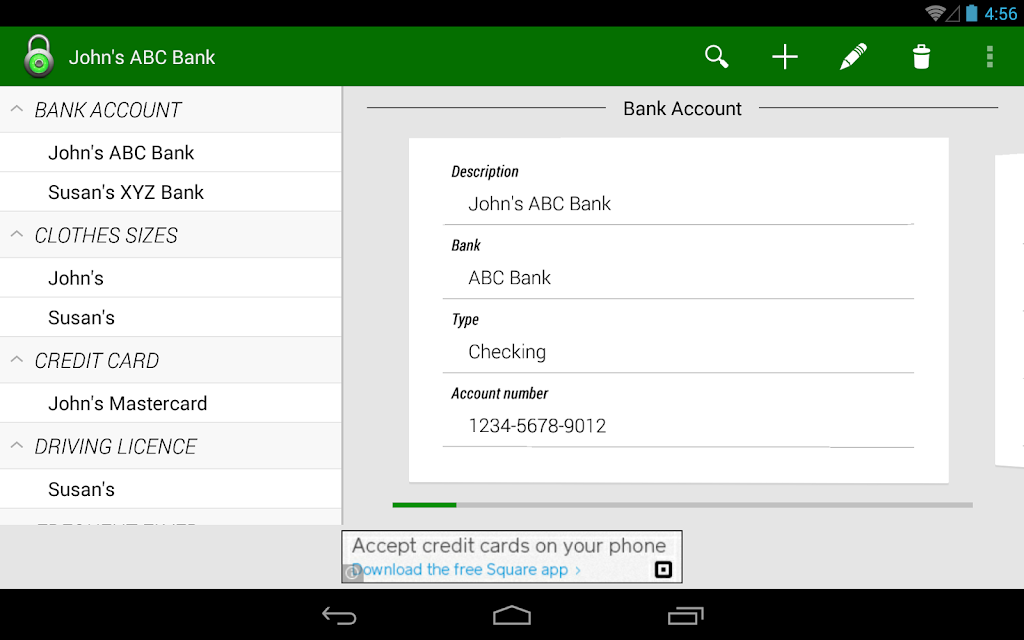Select Susan's XYZ Bank entry

pos(170,192)
